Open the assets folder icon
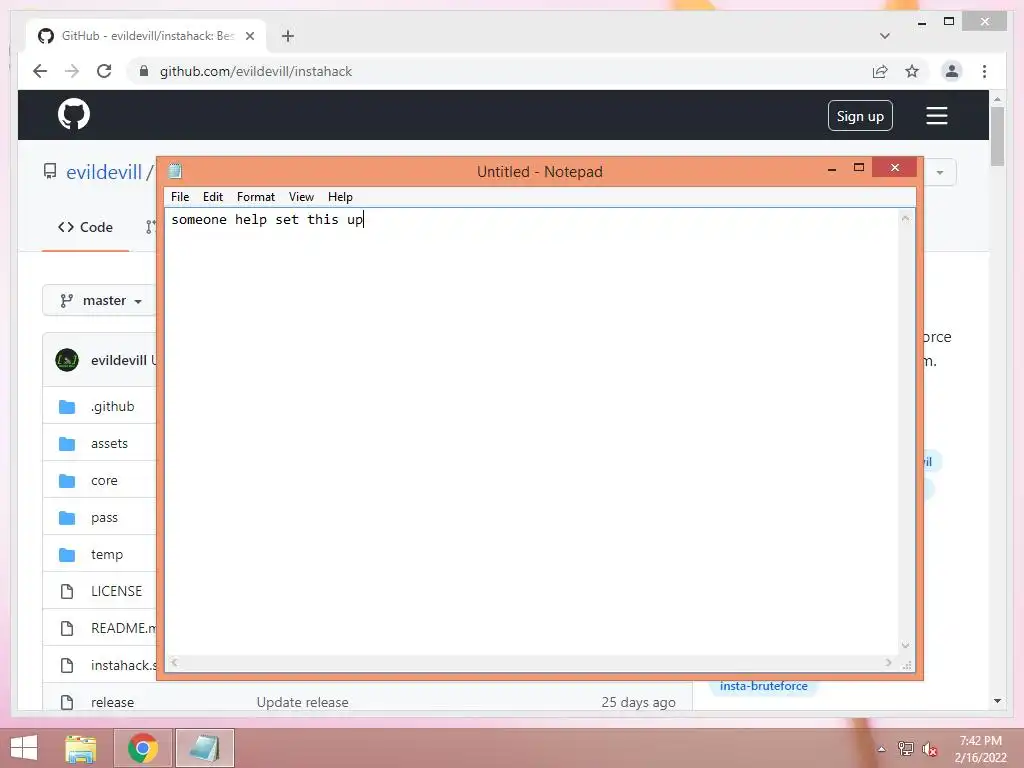This screenshot has height=768, width=1024. click(x=67, y=444)
